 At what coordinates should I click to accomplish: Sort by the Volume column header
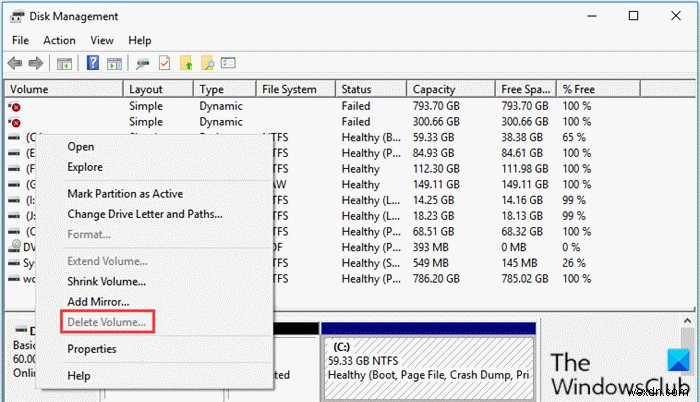coord(64,89)
